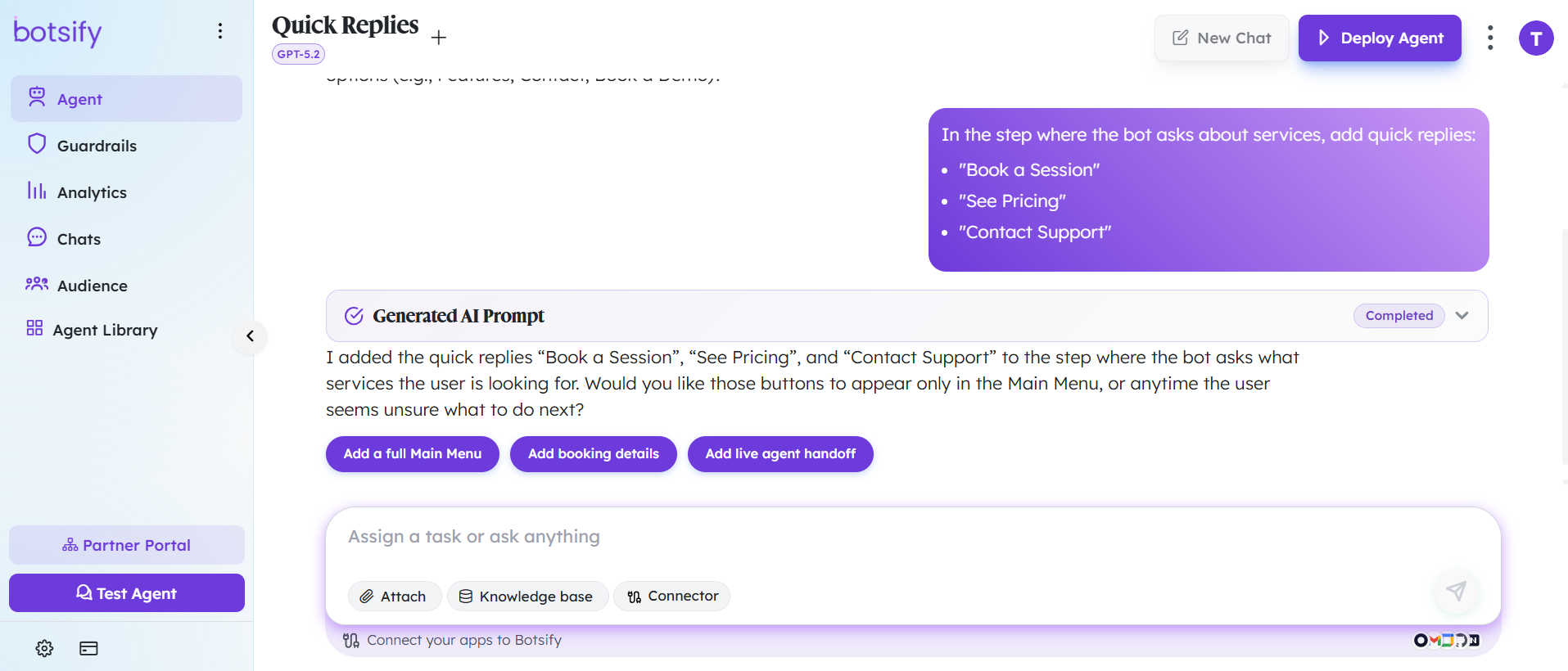The image size is (1568, 671).
Task: Start a New Chat
Action: [1222, 38]
